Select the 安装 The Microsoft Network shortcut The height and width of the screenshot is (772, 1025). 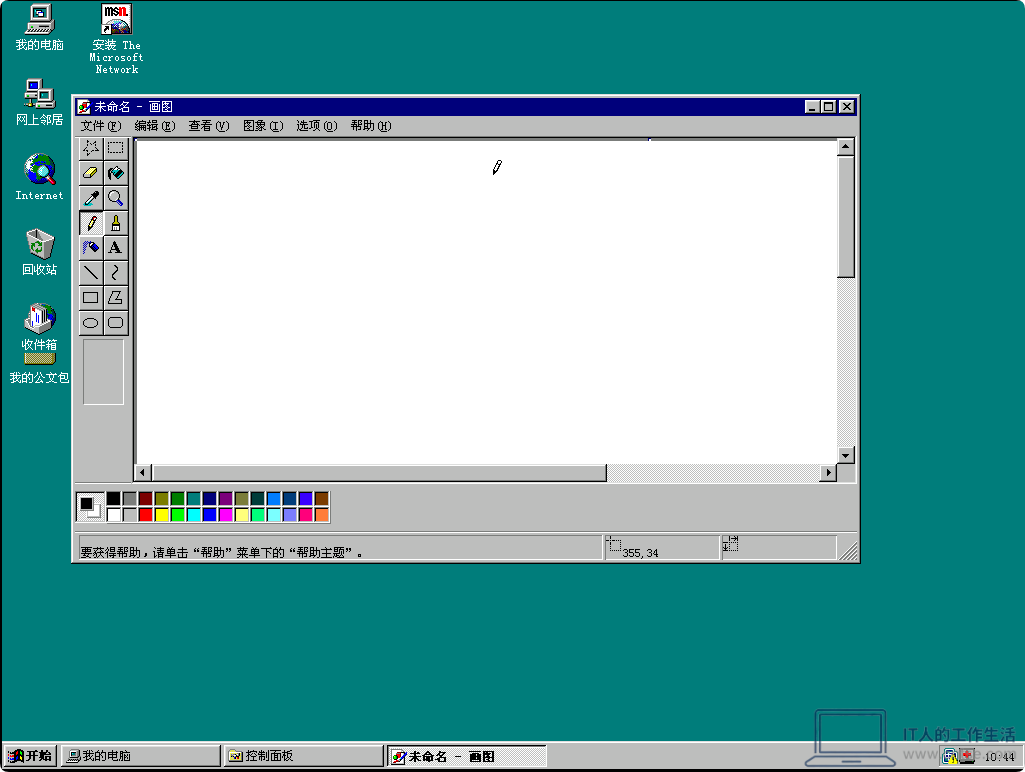116,39
